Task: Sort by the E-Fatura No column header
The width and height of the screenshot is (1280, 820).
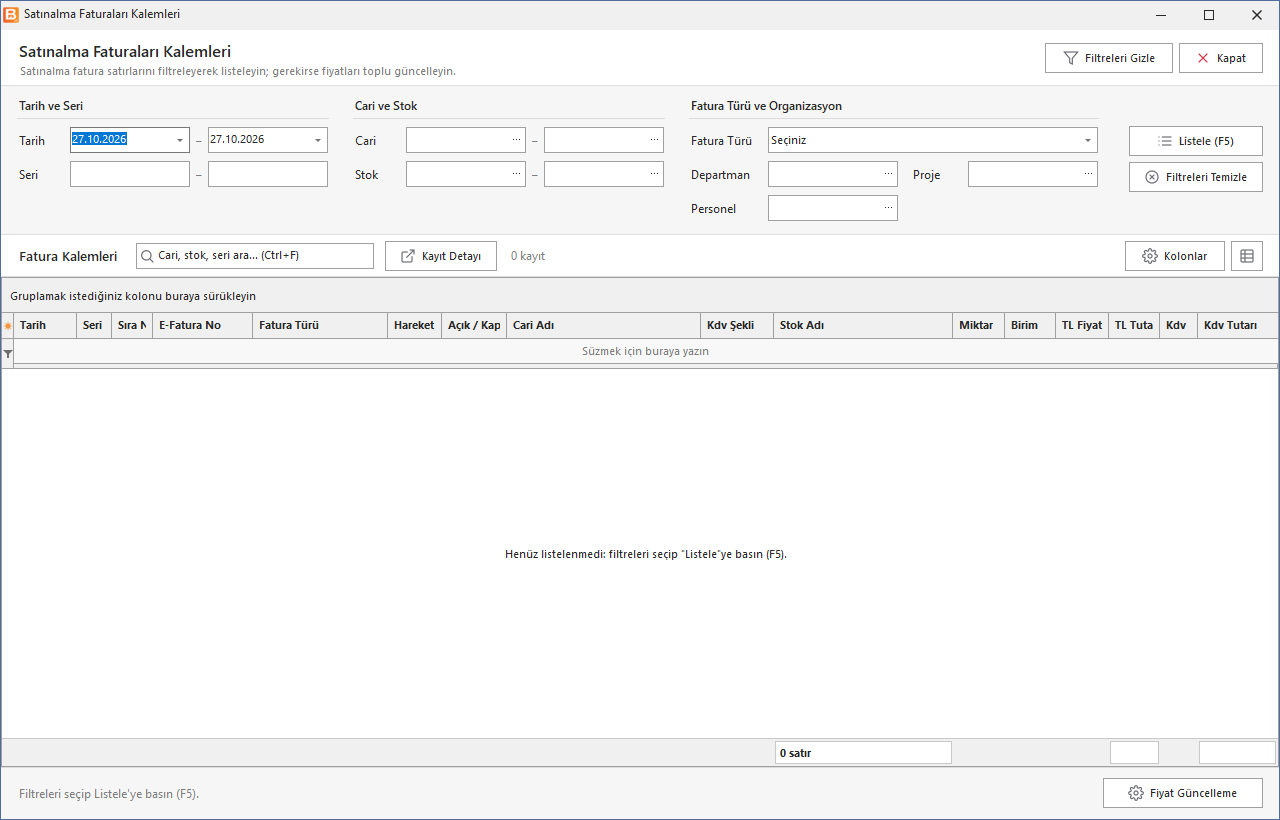Action: coord(202,325)
